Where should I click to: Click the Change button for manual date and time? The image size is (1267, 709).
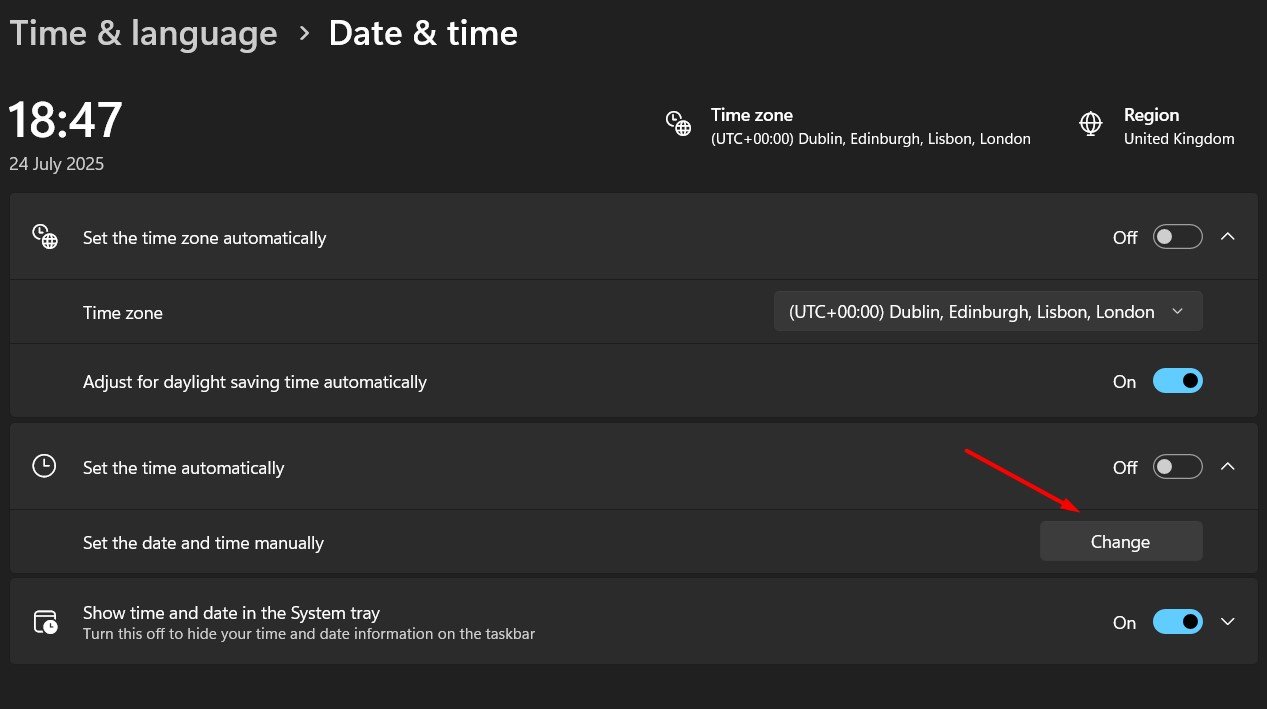1121,541
